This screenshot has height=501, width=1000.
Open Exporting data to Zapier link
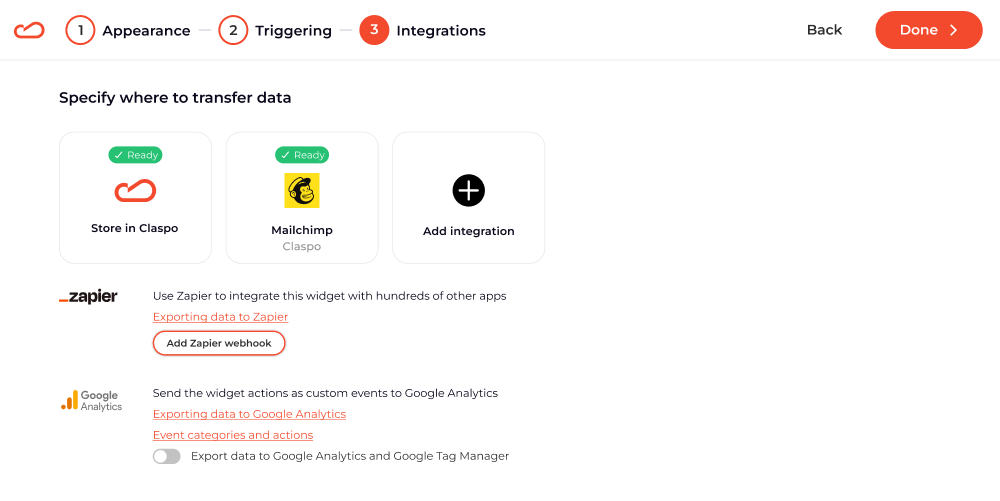221,317
